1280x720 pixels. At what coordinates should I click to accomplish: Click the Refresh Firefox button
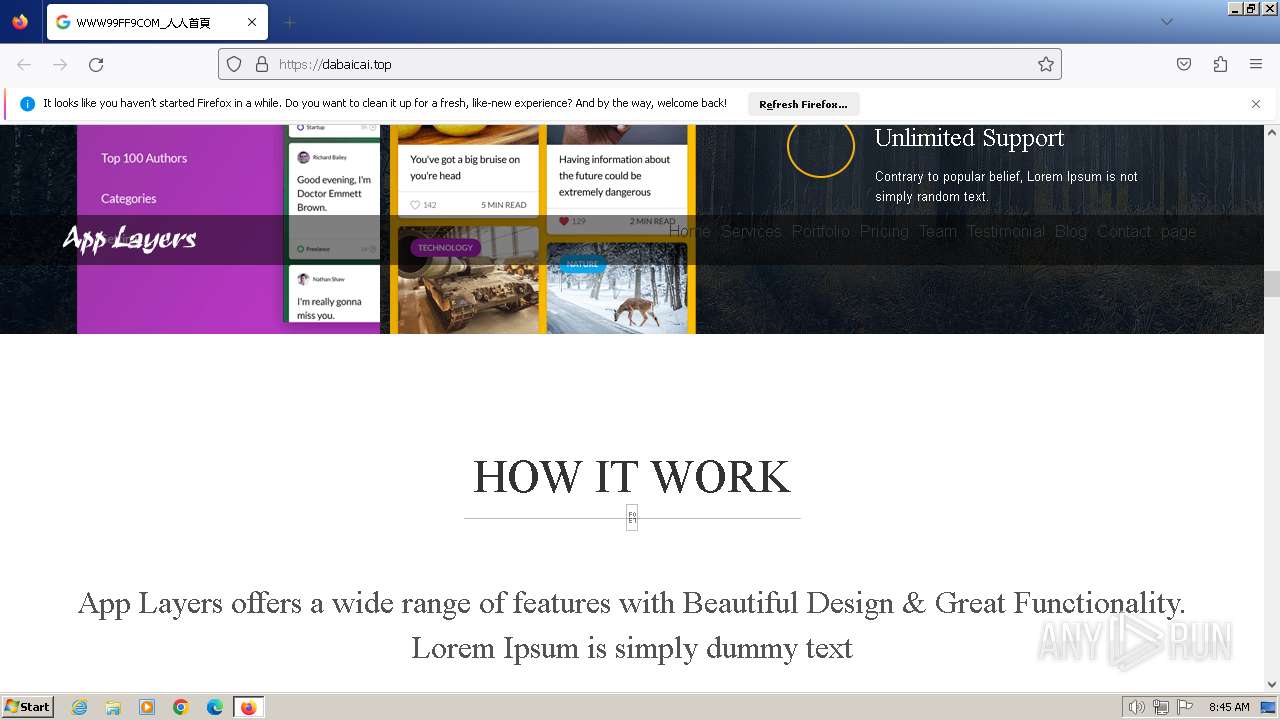point(803,104)
